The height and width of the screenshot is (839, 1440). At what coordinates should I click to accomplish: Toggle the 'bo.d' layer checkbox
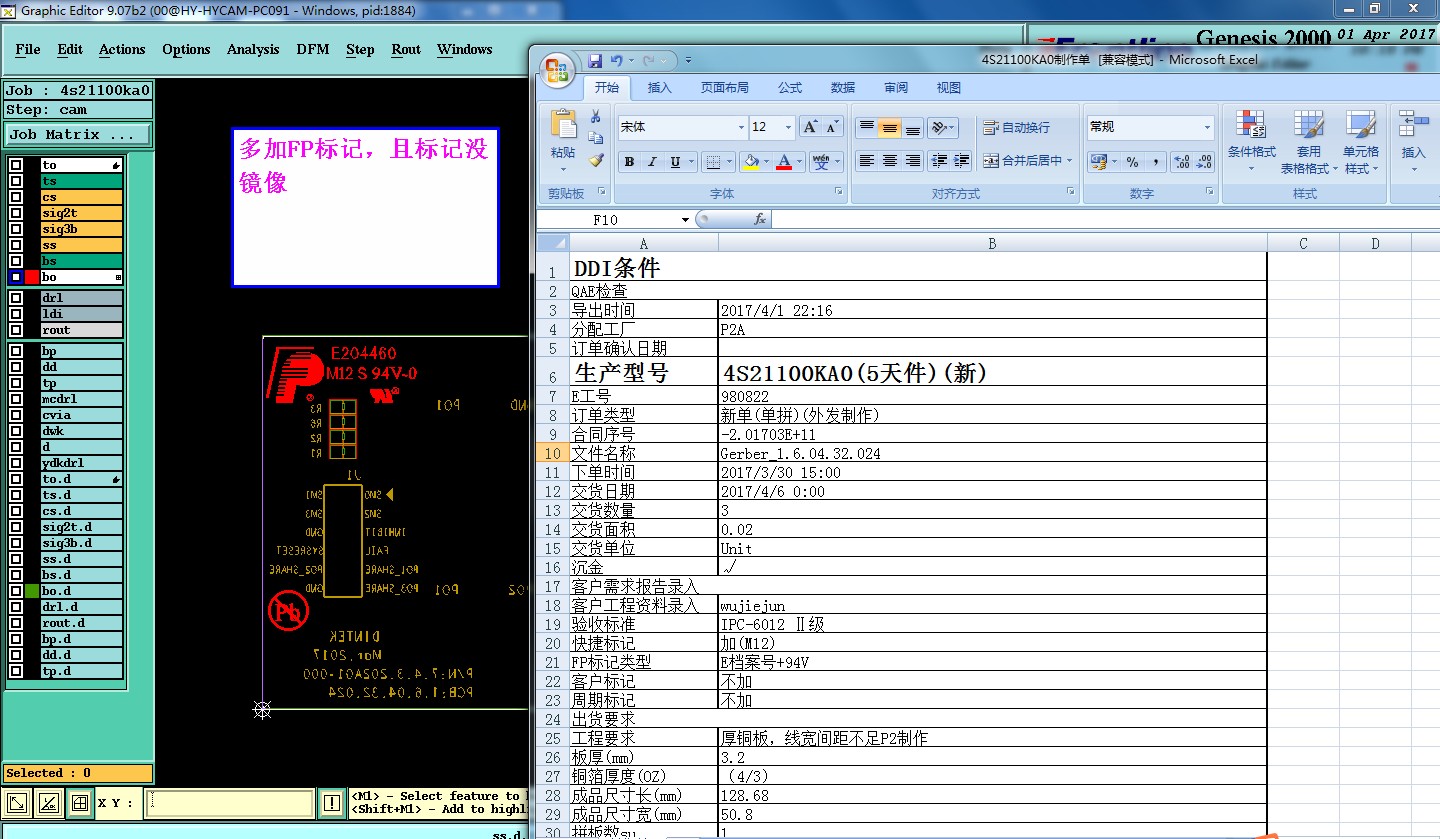16,591
